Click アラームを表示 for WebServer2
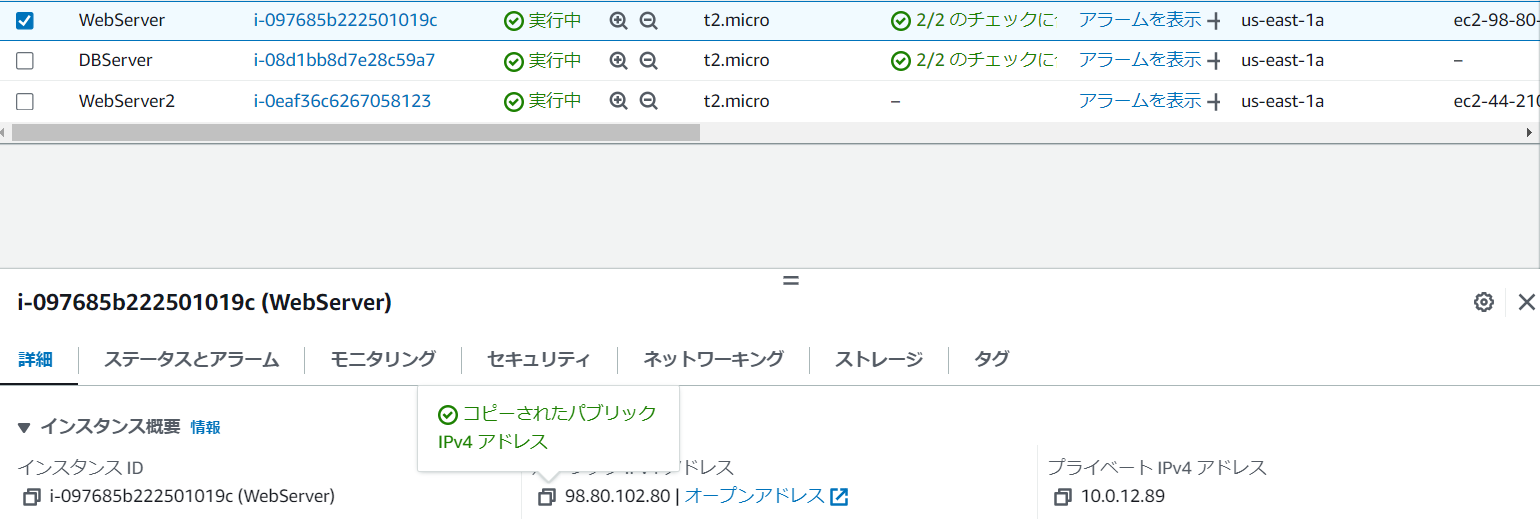The image size is (1540, 519). point(1139,101)
